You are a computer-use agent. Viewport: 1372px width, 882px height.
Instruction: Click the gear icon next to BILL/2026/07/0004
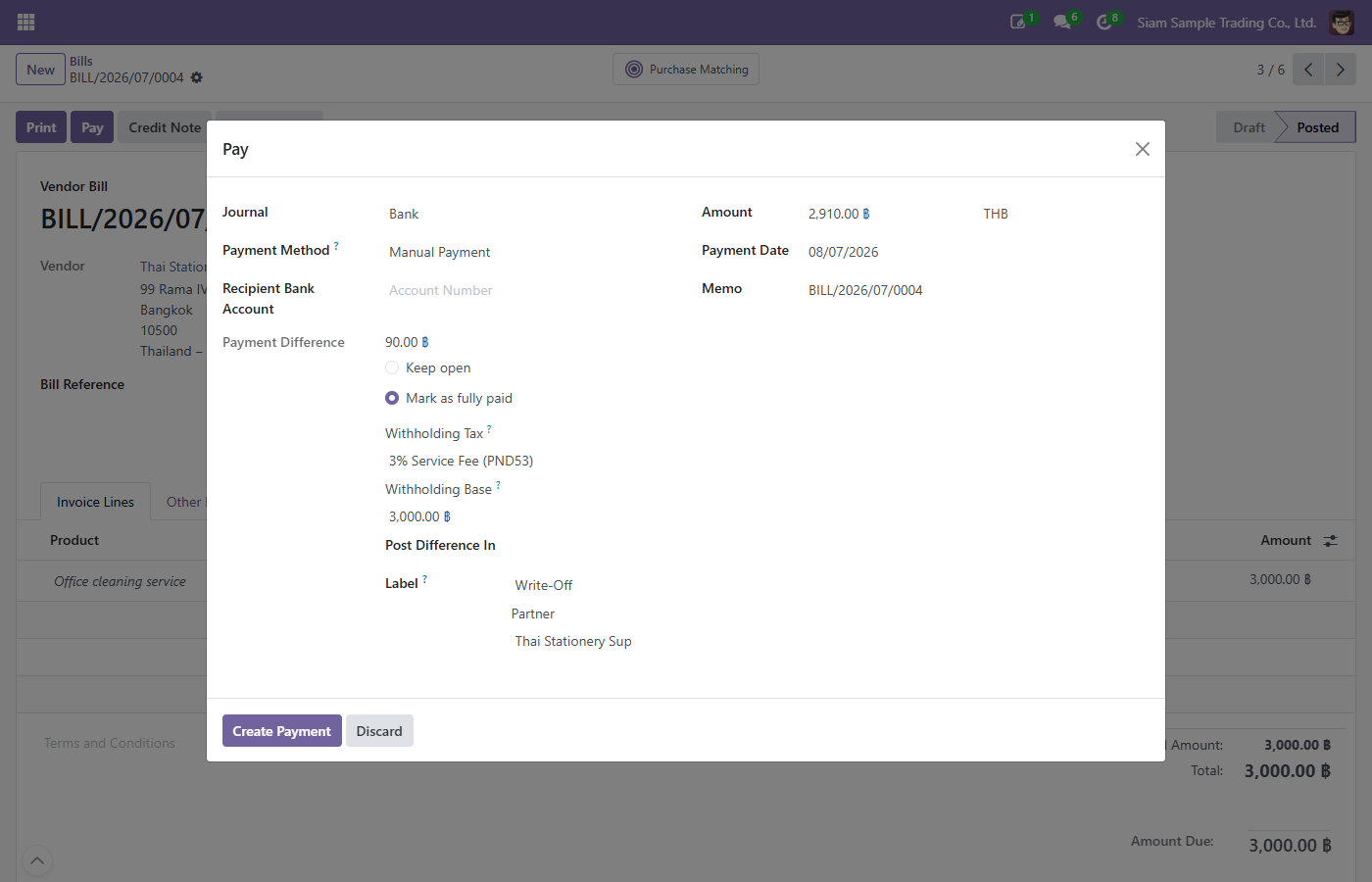coord(196,77)
